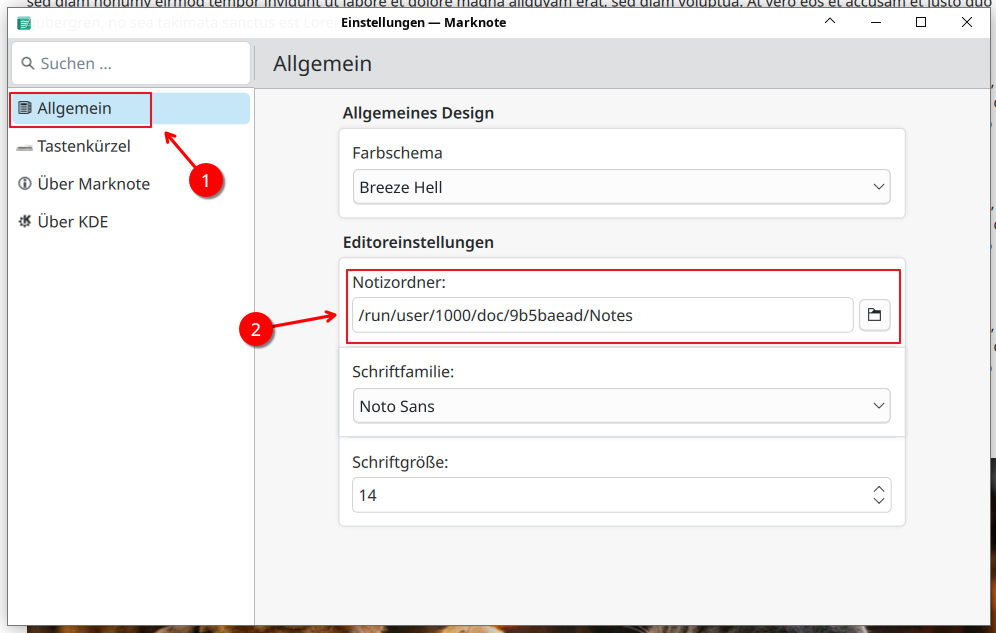Select the Allgemein settings page label
The height and width of the screenshot is (633, 996).
(74, 108)
